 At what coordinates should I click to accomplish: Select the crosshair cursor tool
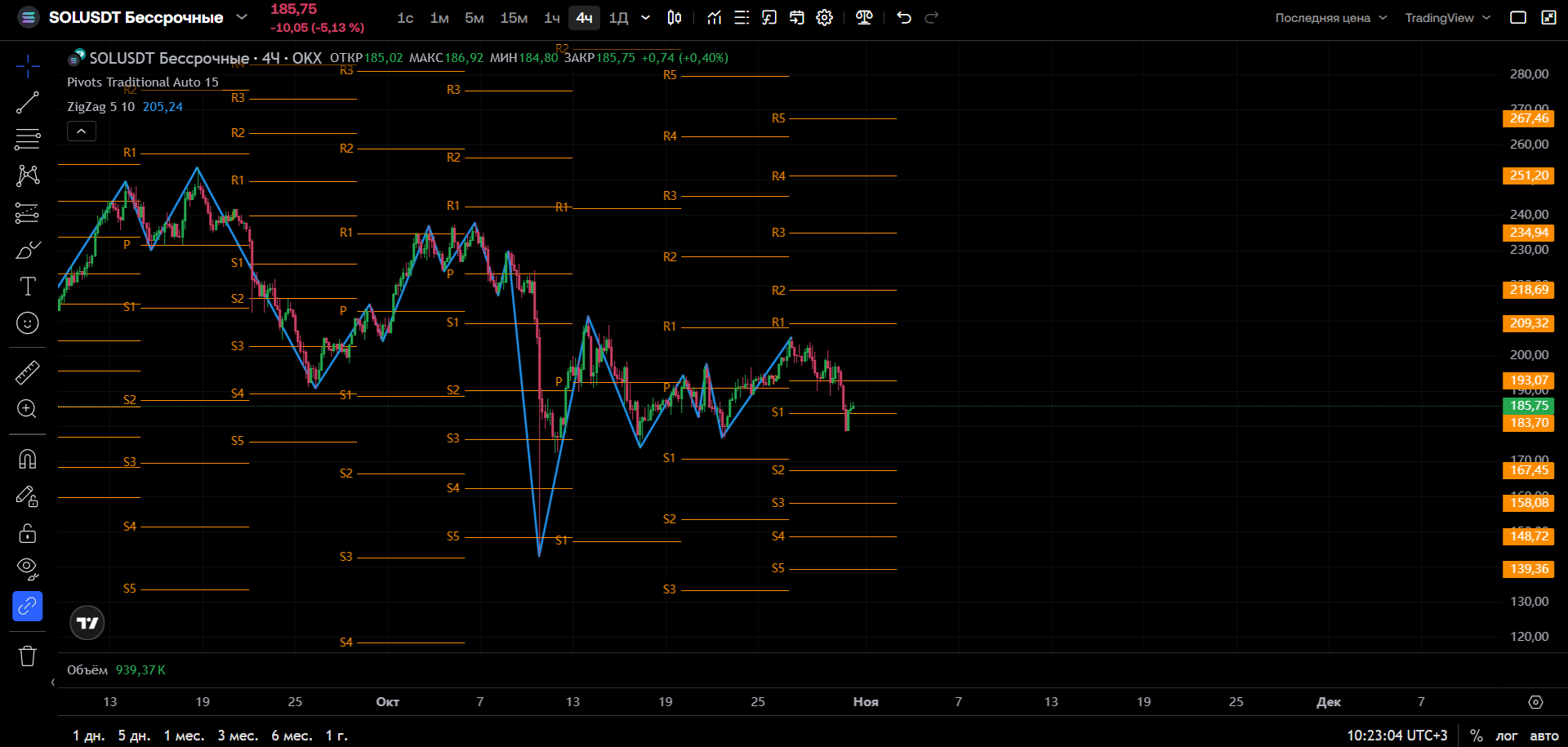[x=28, y=65]
